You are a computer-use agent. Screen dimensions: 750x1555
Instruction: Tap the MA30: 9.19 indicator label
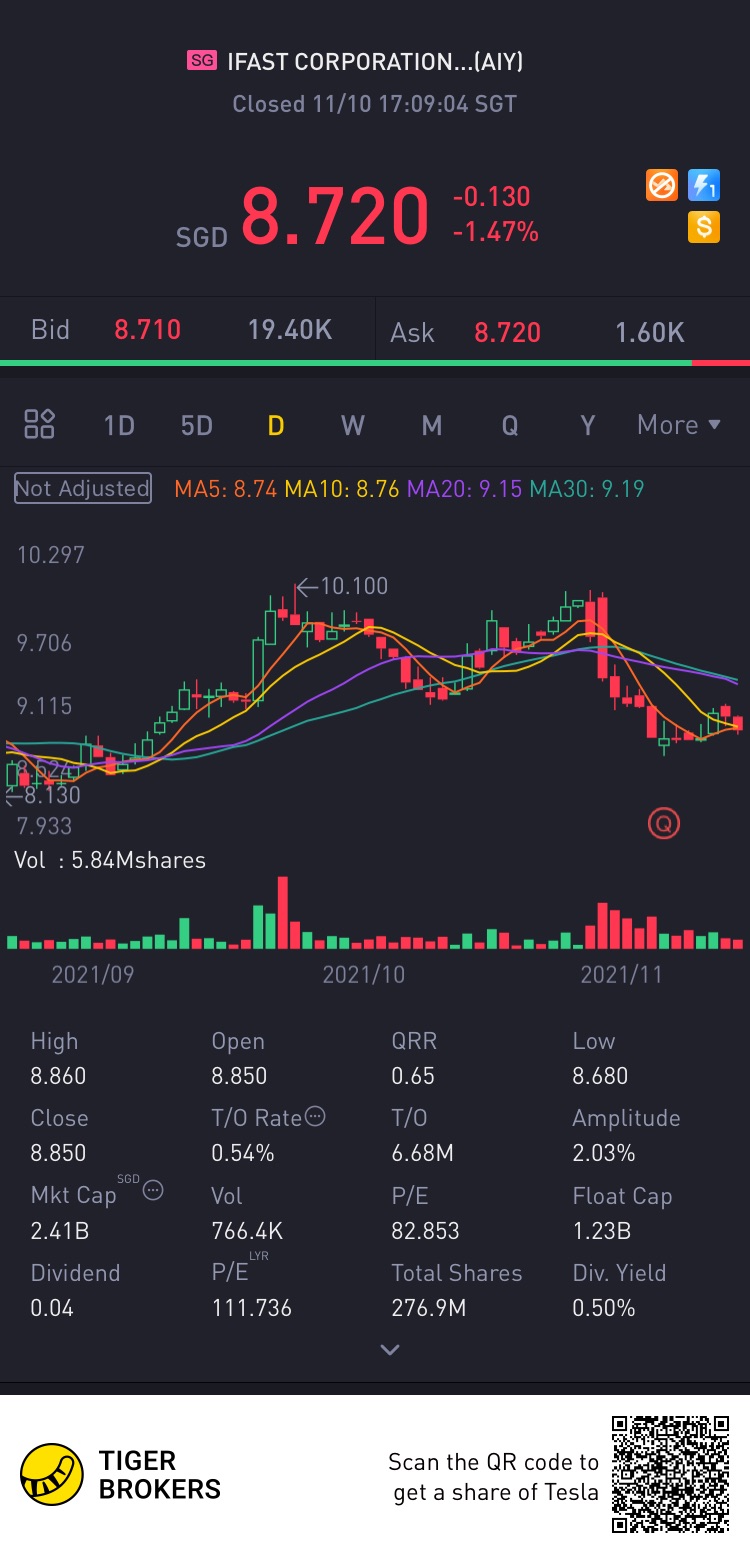(x=587, y=489)
